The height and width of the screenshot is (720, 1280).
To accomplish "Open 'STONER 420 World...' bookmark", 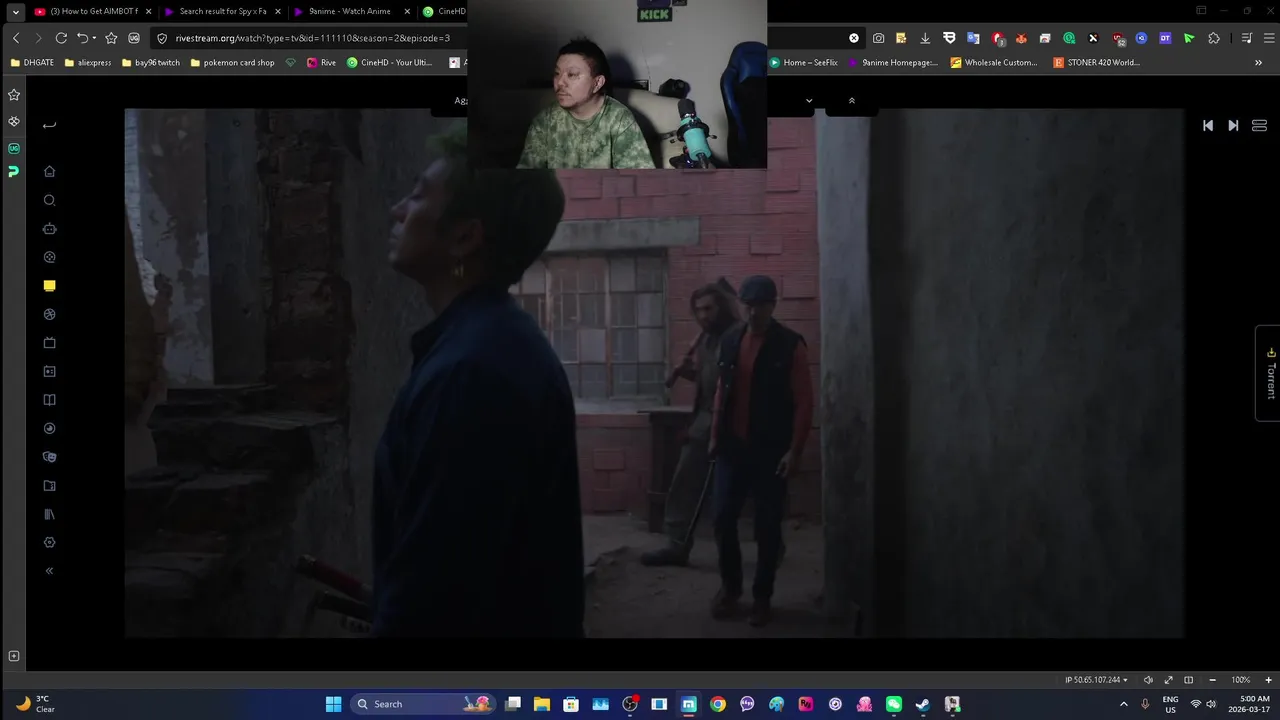I will coord(1096,62).
